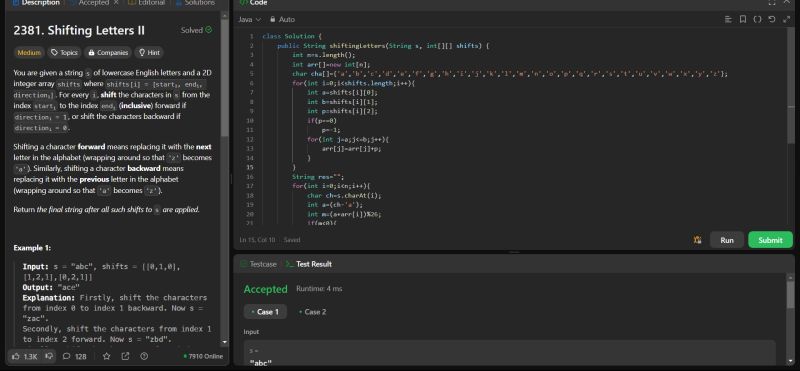
Task: Reveal the Hint
Action: [148, 53]
